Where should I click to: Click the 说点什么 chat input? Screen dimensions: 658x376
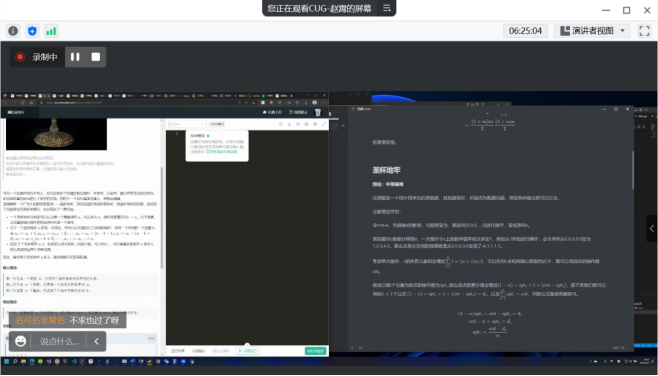pyautogui.click(x=59, y=342)
